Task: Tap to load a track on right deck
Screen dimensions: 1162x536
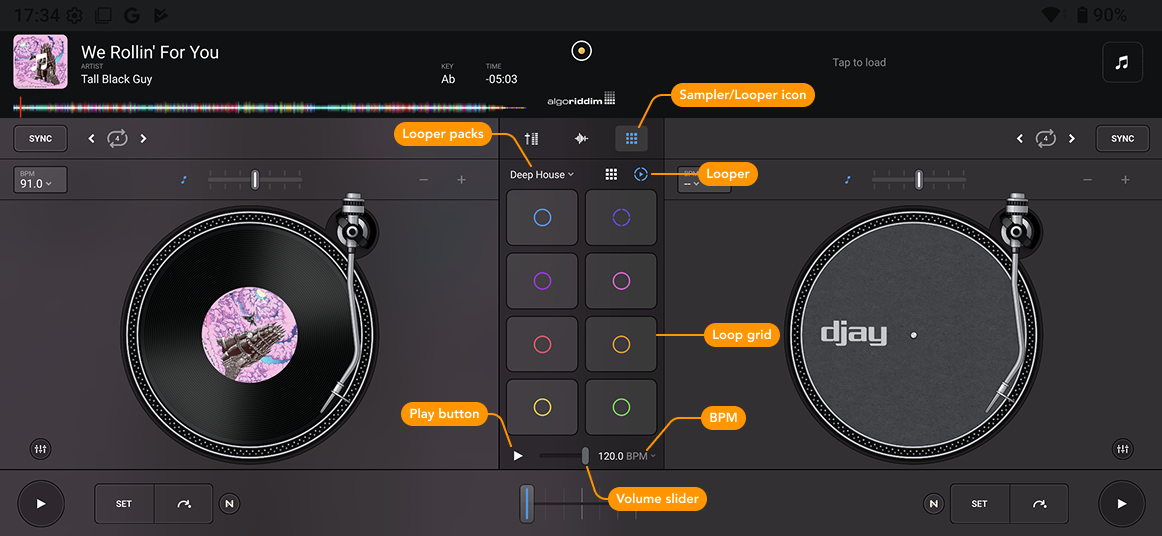Action: pyautogui.click(x=859, y=62)
